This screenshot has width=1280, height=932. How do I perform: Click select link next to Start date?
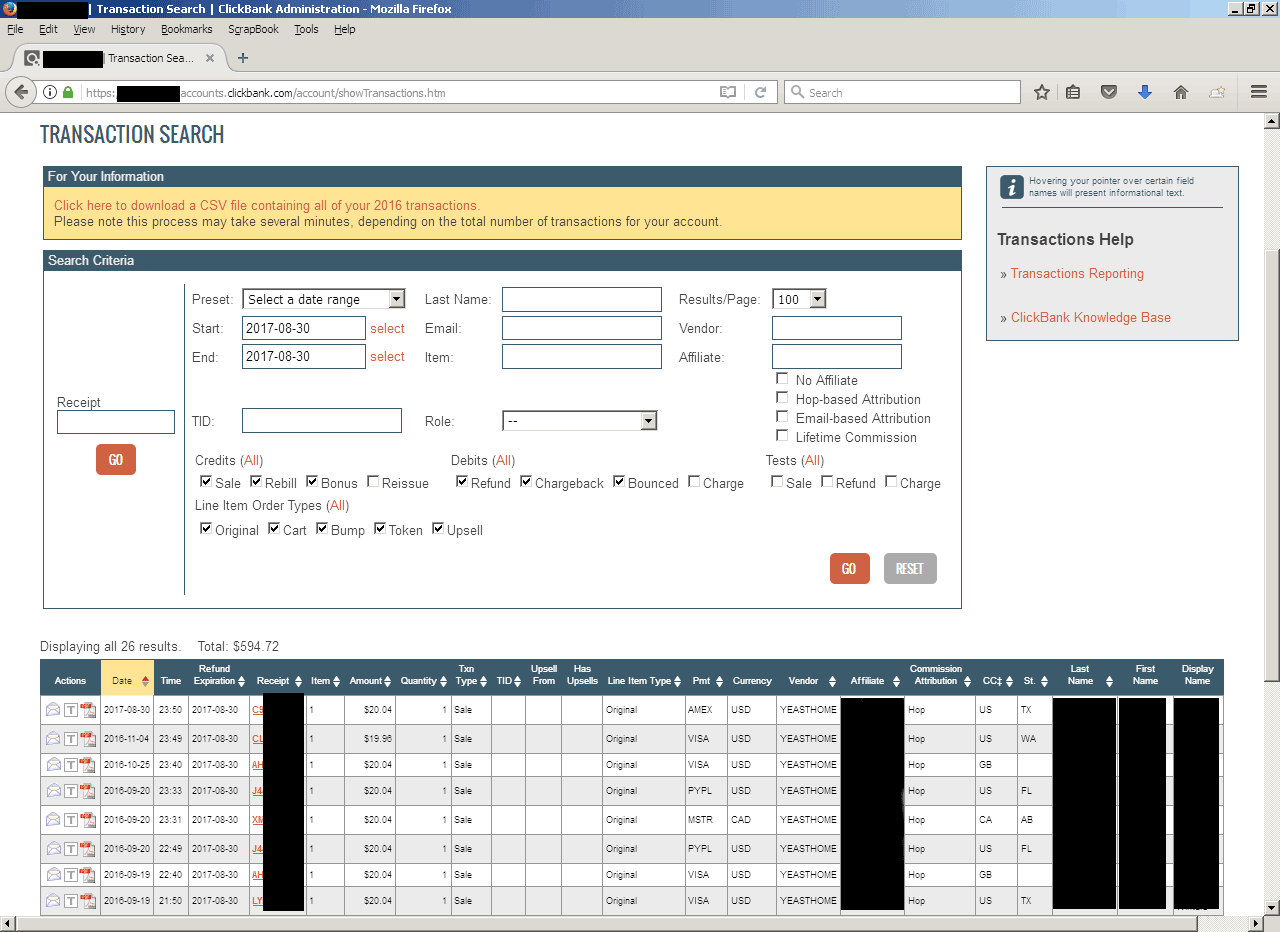point(387,328)
